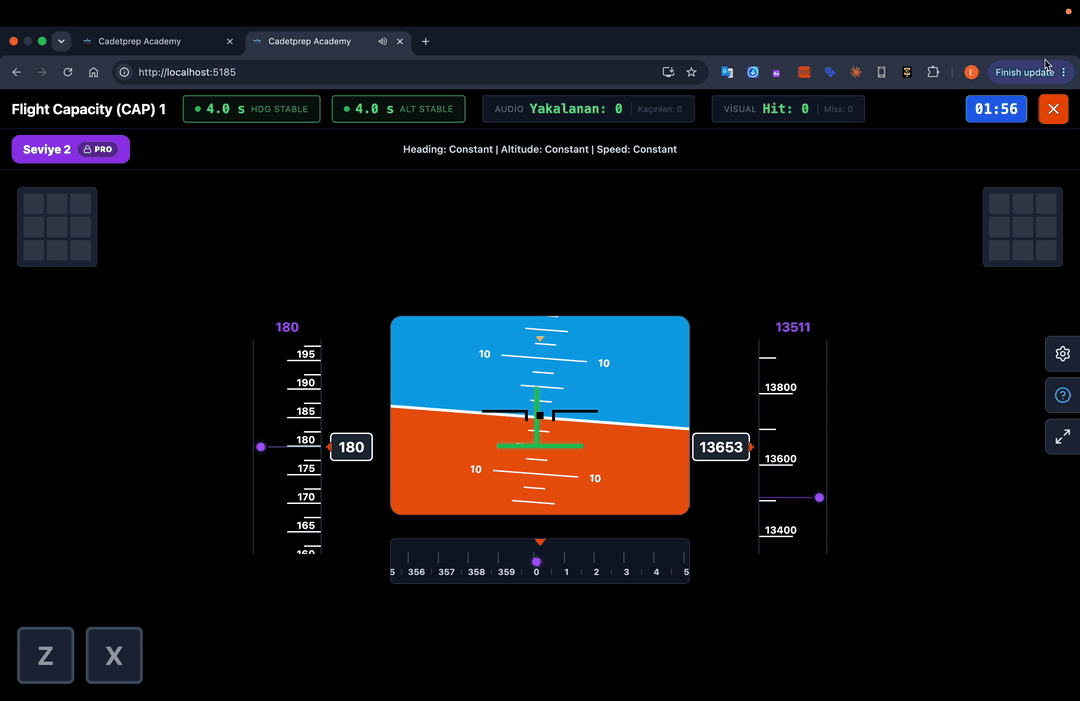The image size is (1080, 701).
Task: Toggle fullscreen with the expand arrows icon
Action: 1062,437
